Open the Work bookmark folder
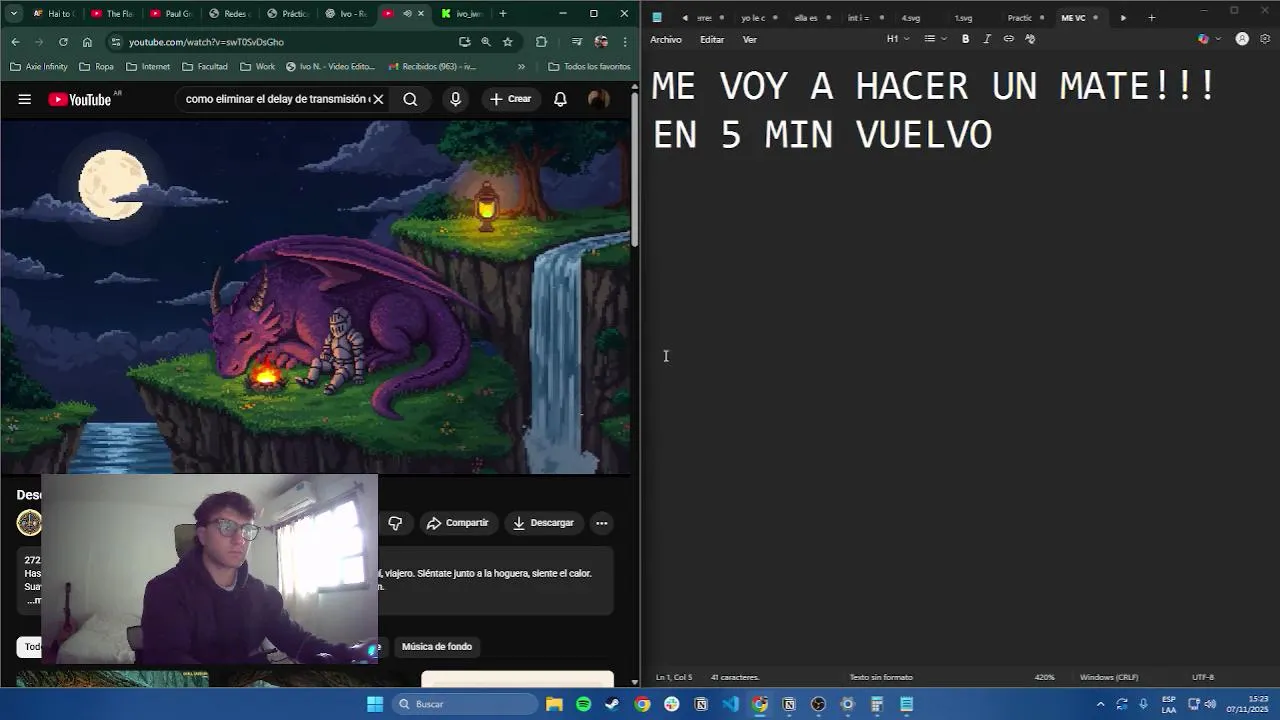Viewport: 1280px width, 720px height. 257,67
